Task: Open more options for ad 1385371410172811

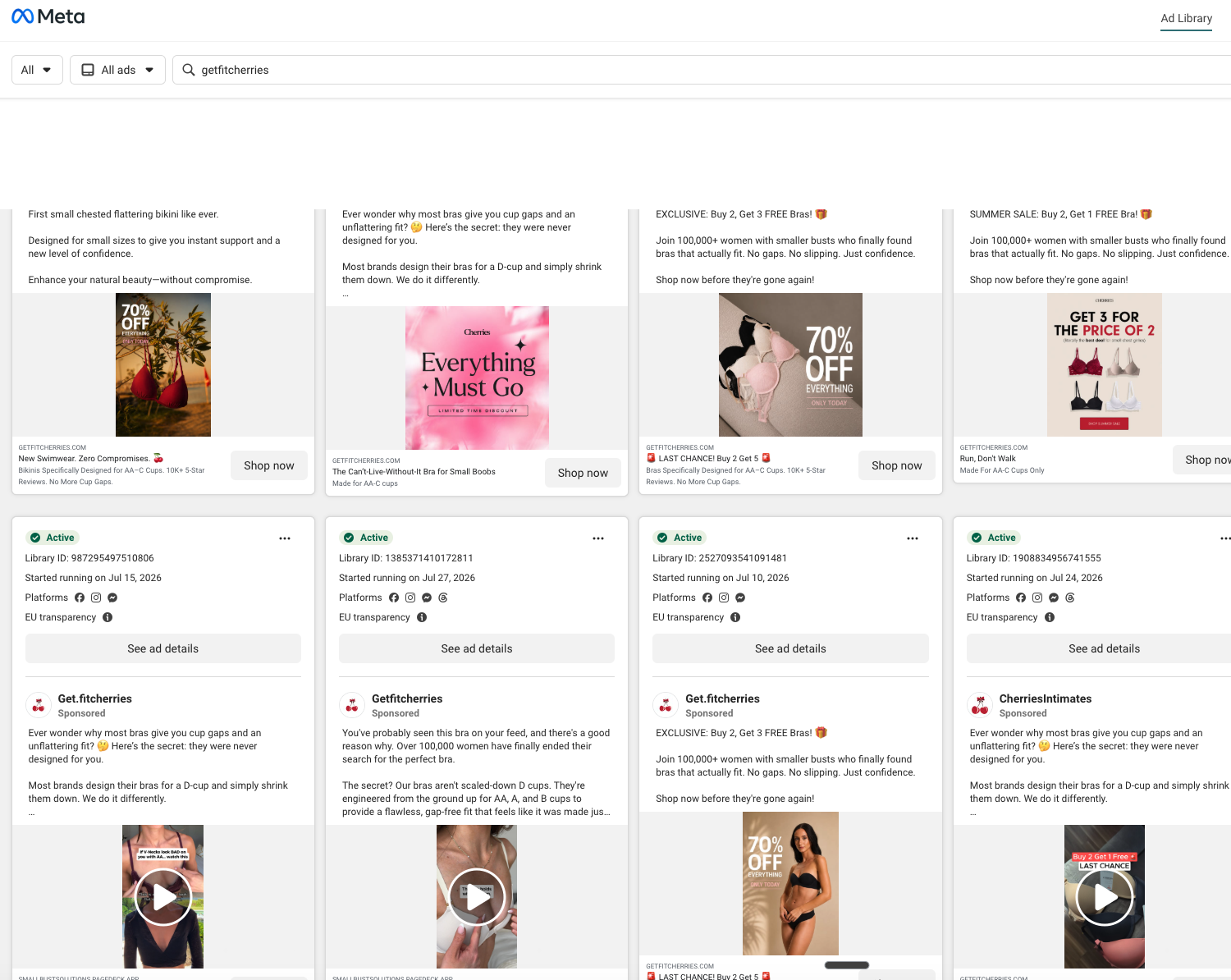Action: tap(598, 538)
